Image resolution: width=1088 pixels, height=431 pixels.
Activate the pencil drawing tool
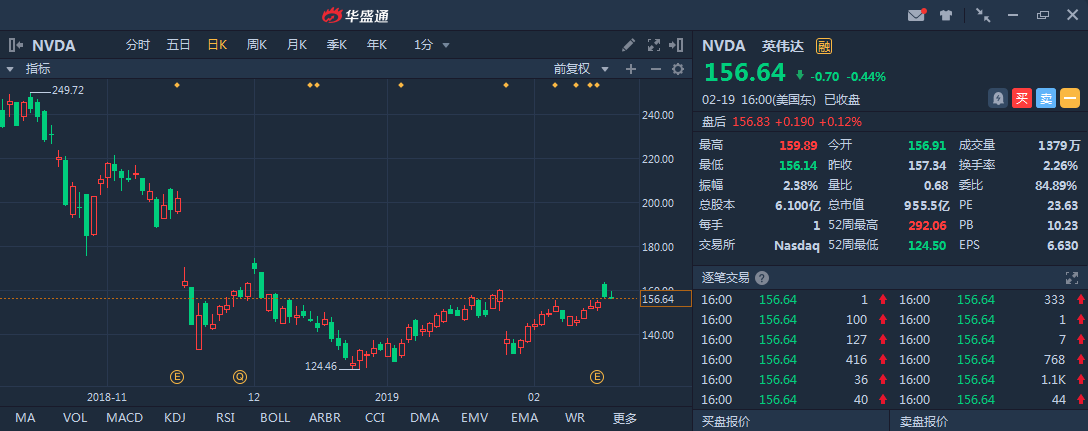click(x=628, y=45)
